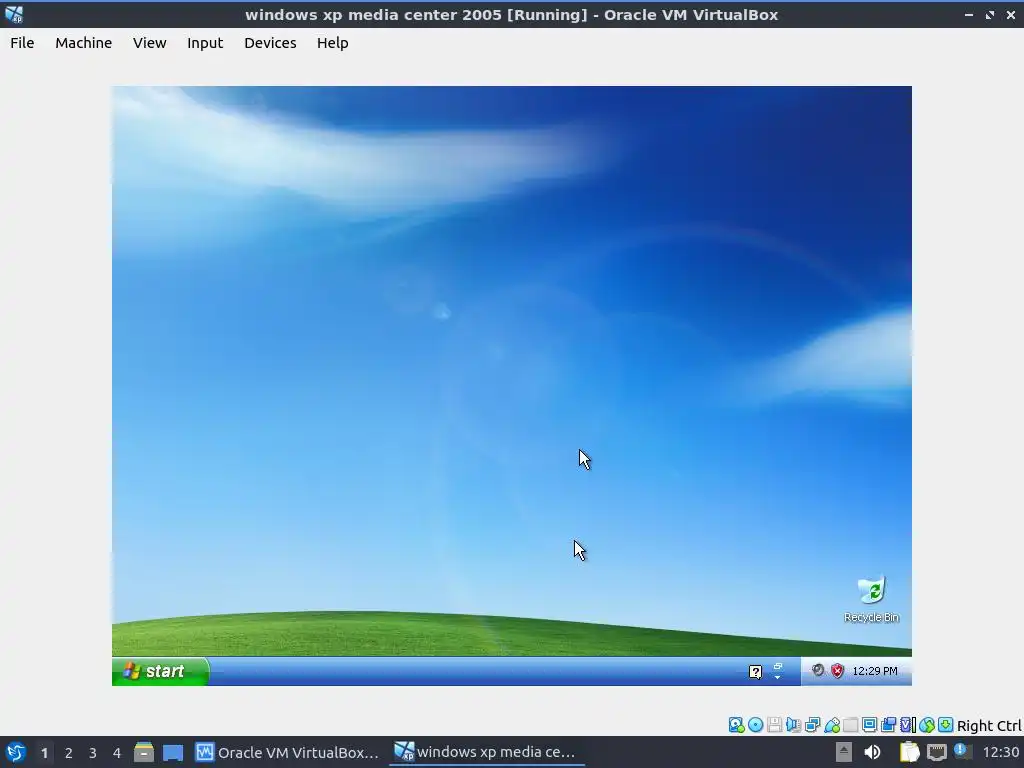Click the grey XP tray icon beside shield
1024x768 pixels.
pos(818,670)
